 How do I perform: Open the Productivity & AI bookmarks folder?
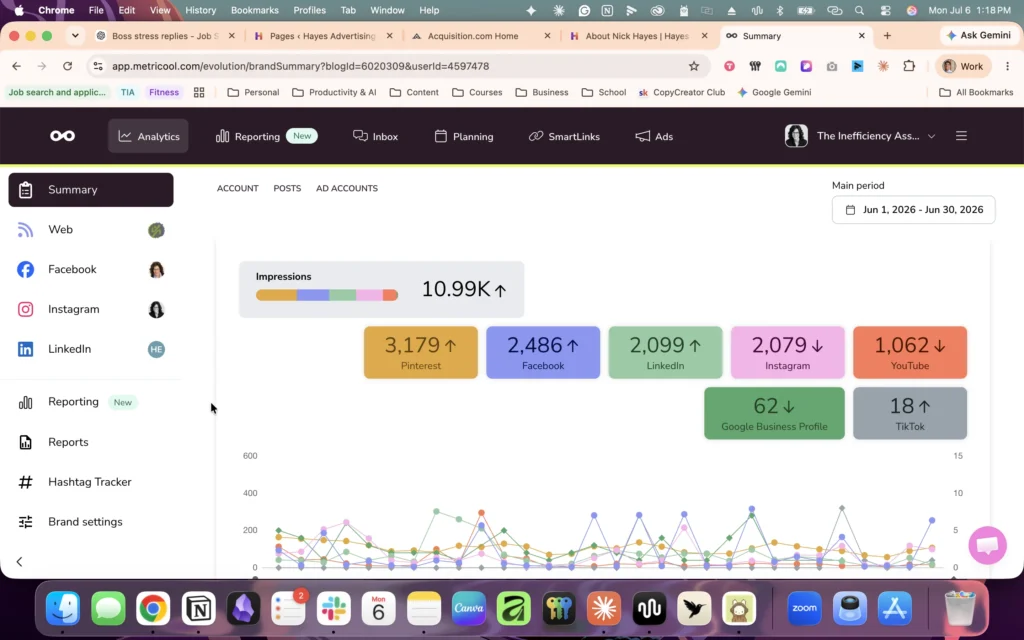(334, 92)
